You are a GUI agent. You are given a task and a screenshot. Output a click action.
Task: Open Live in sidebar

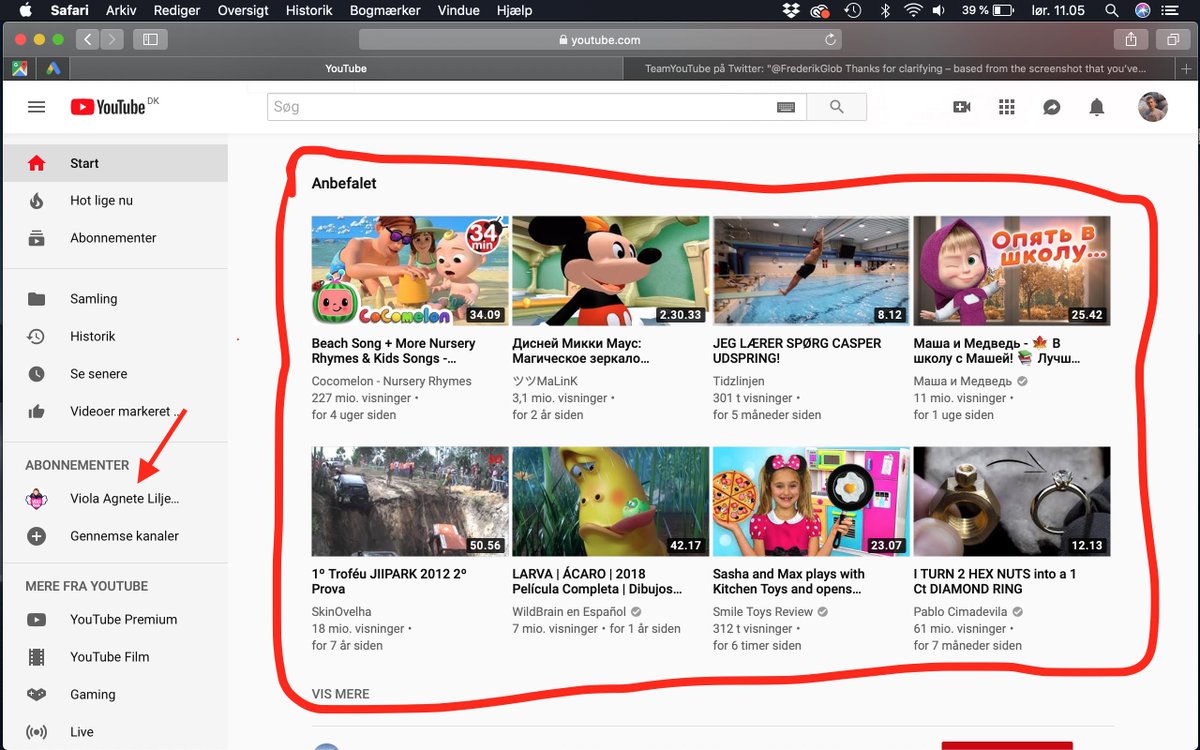click(115, 732)
